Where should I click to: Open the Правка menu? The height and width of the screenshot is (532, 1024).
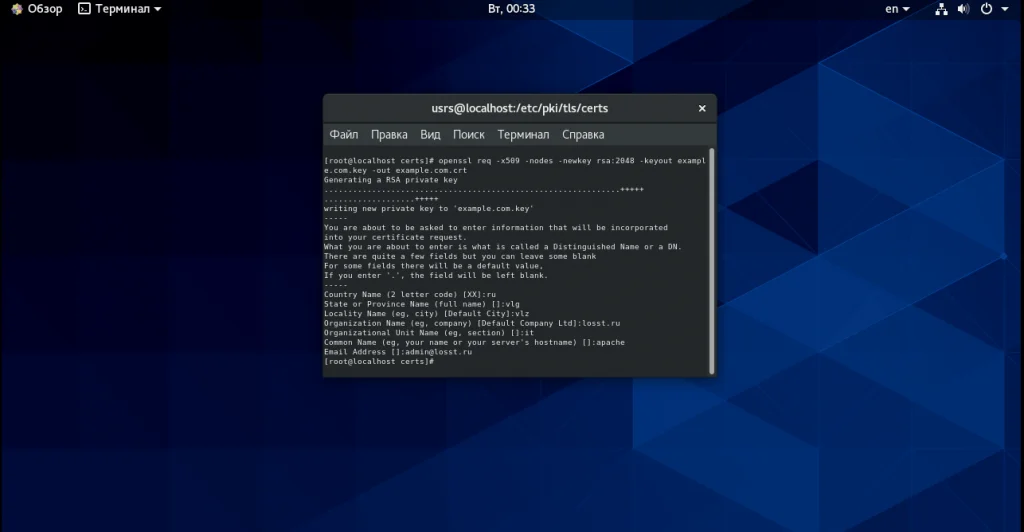(x=389, y=134)
